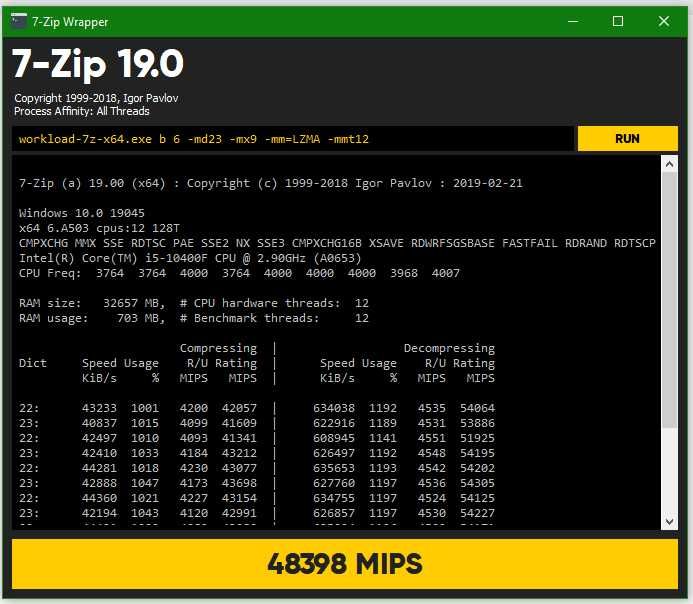Click the 'Decompressing' column heading
Viewport: 693px width, 604px height.
[449, 349]
